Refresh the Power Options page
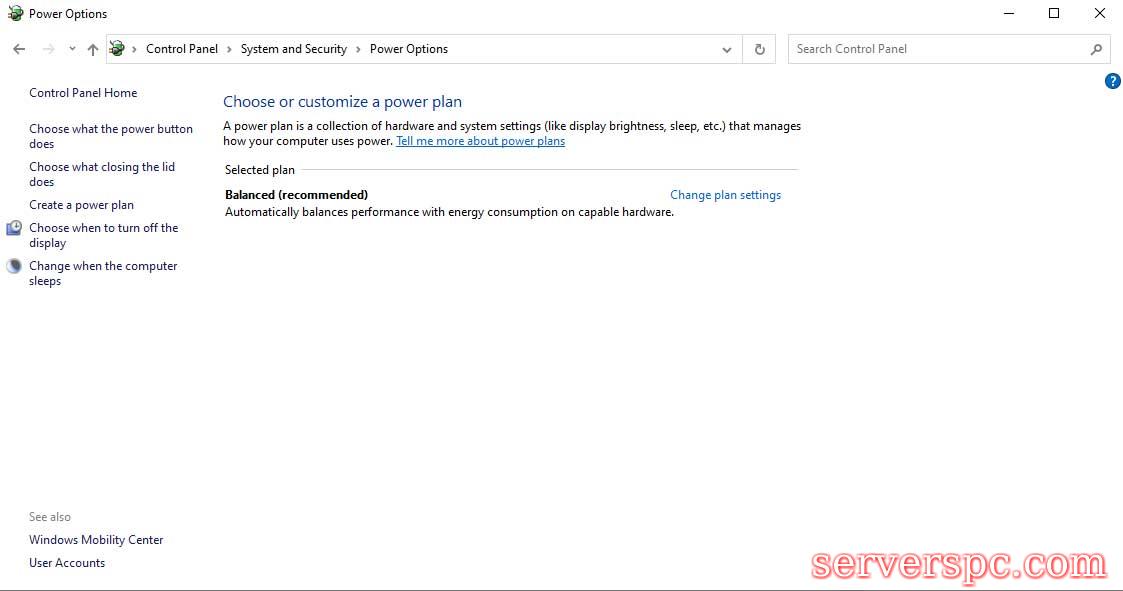The image size is (1123, 591). pyautogui.click(x=759, y=49)
